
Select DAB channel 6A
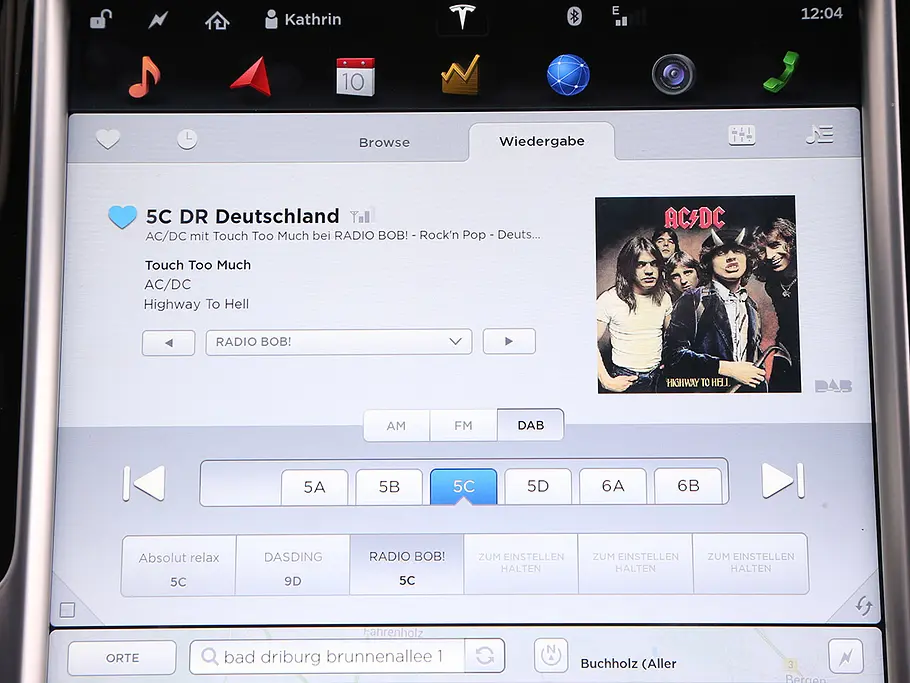pyautogui.click(x=613, y=486)
